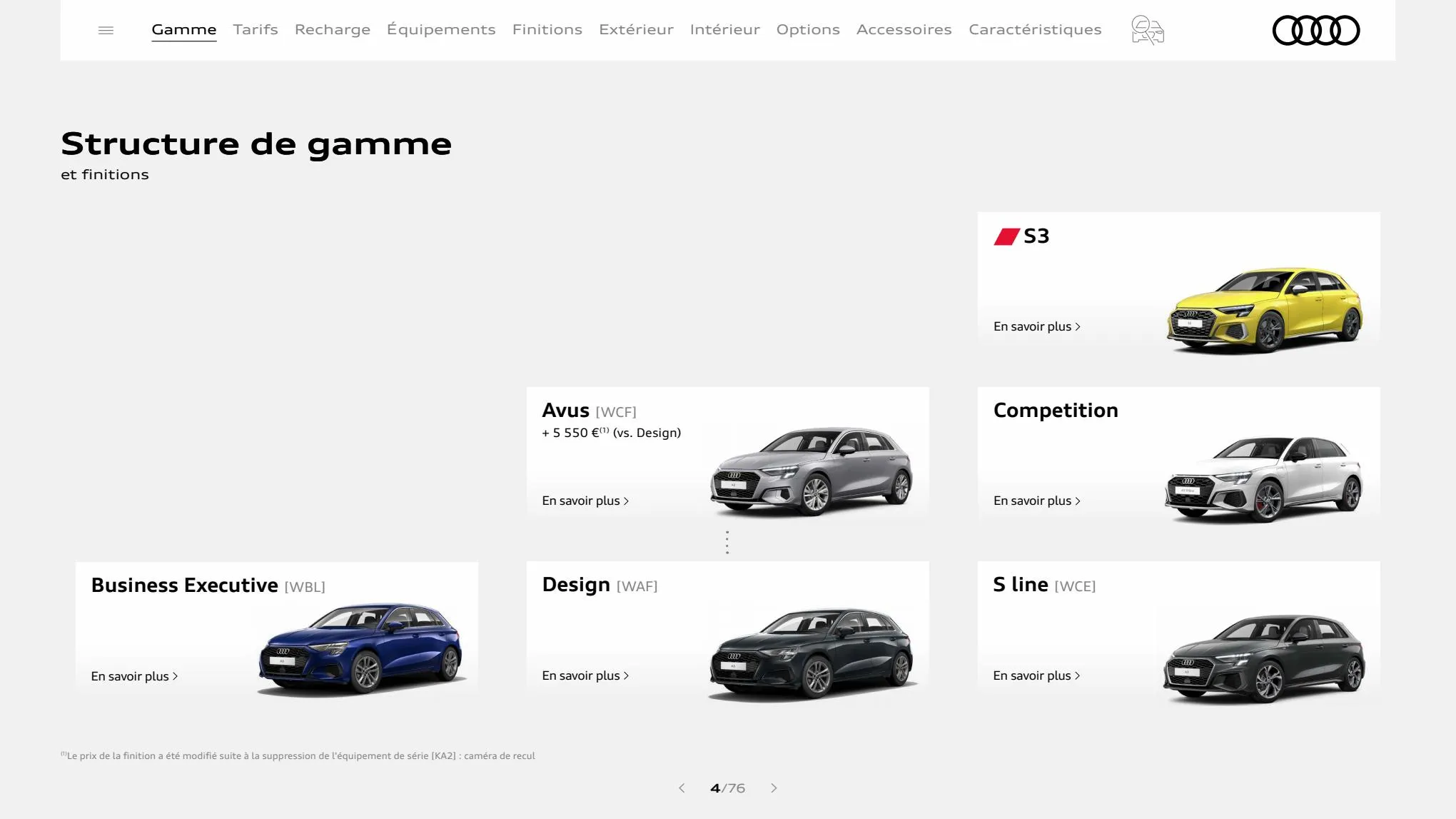Go to the next page arrow
1456x819 pixels.
[x=774, y=788]
